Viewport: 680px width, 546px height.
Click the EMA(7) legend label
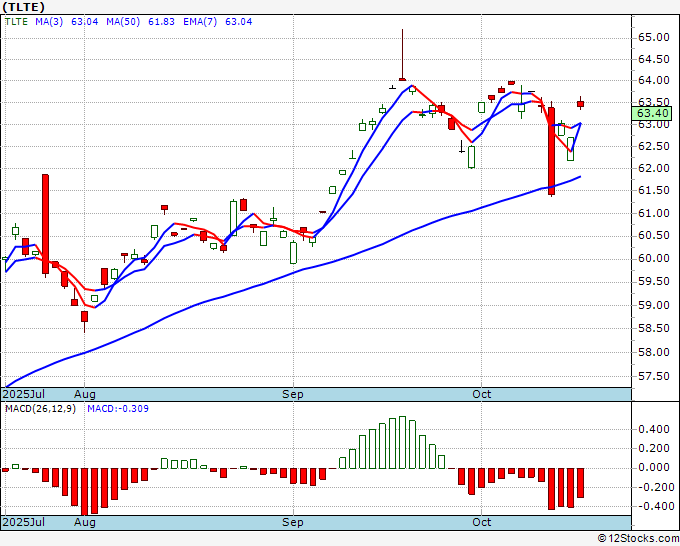point(200,22)
